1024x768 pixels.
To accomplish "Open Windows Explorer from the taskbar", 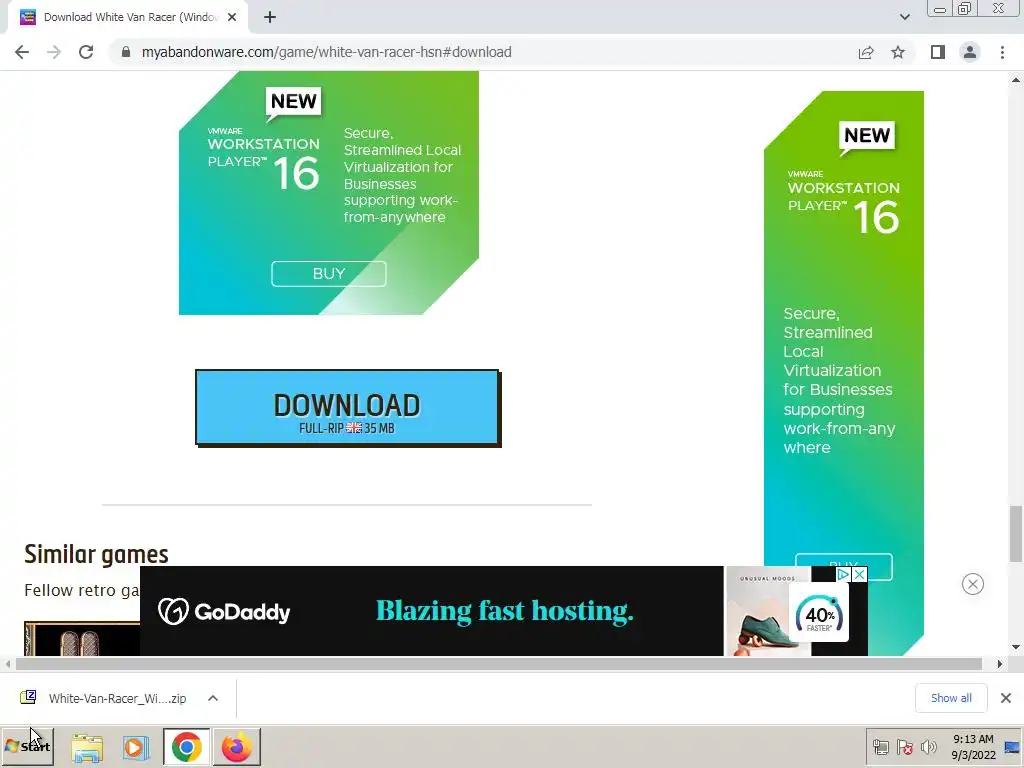I will point(87,747).
